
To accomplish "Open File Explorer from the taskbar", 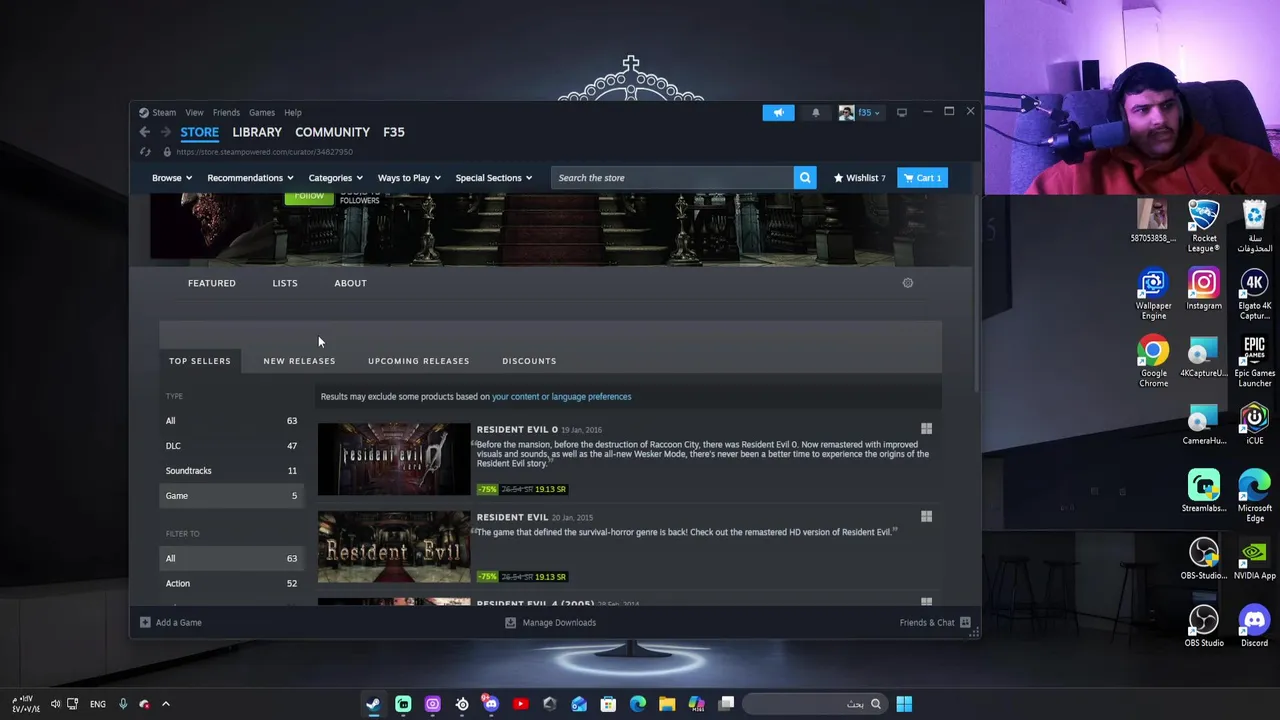I will pos(667,704).
